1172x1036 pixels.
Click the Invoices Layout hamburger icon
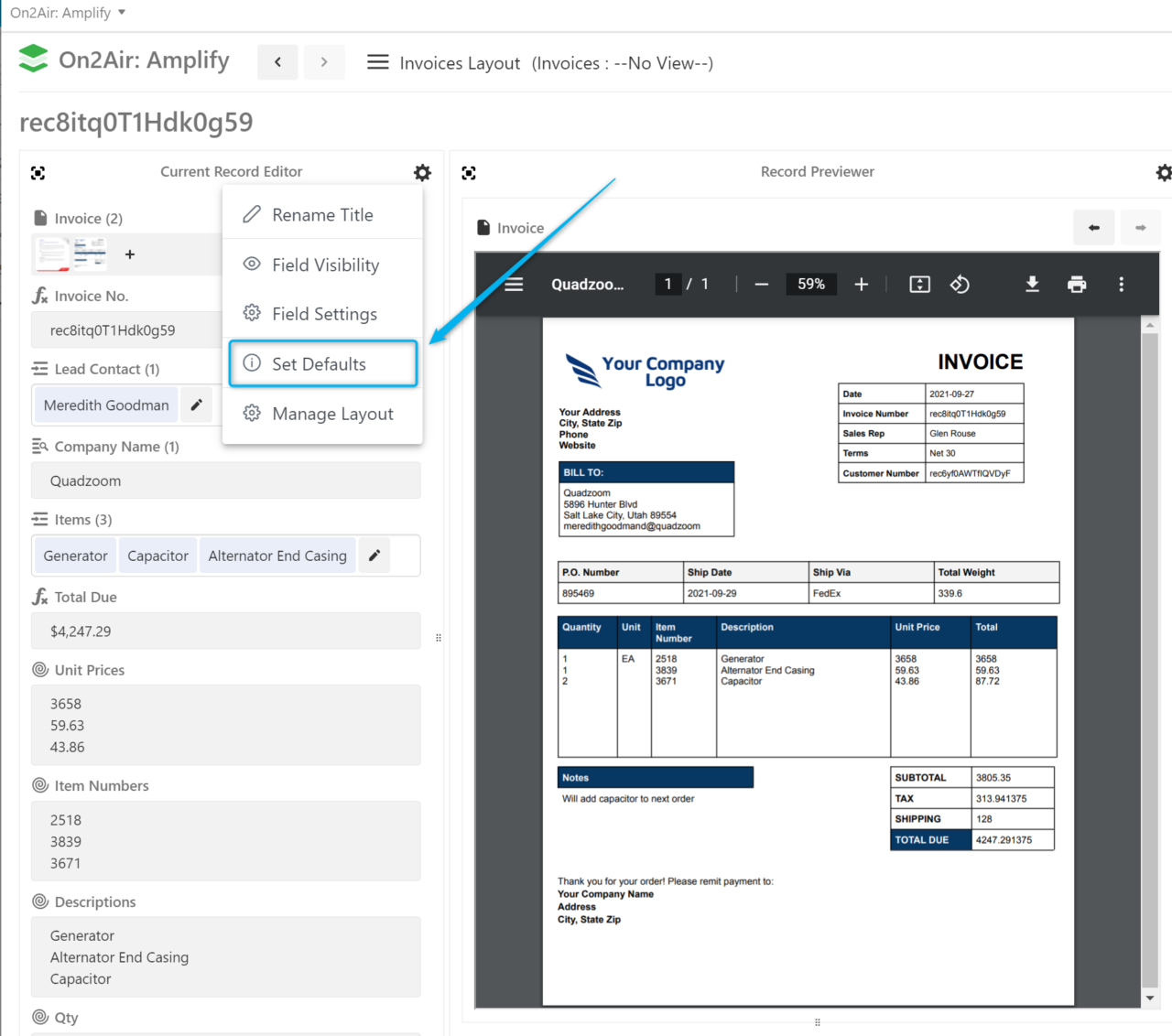[377, 62]
